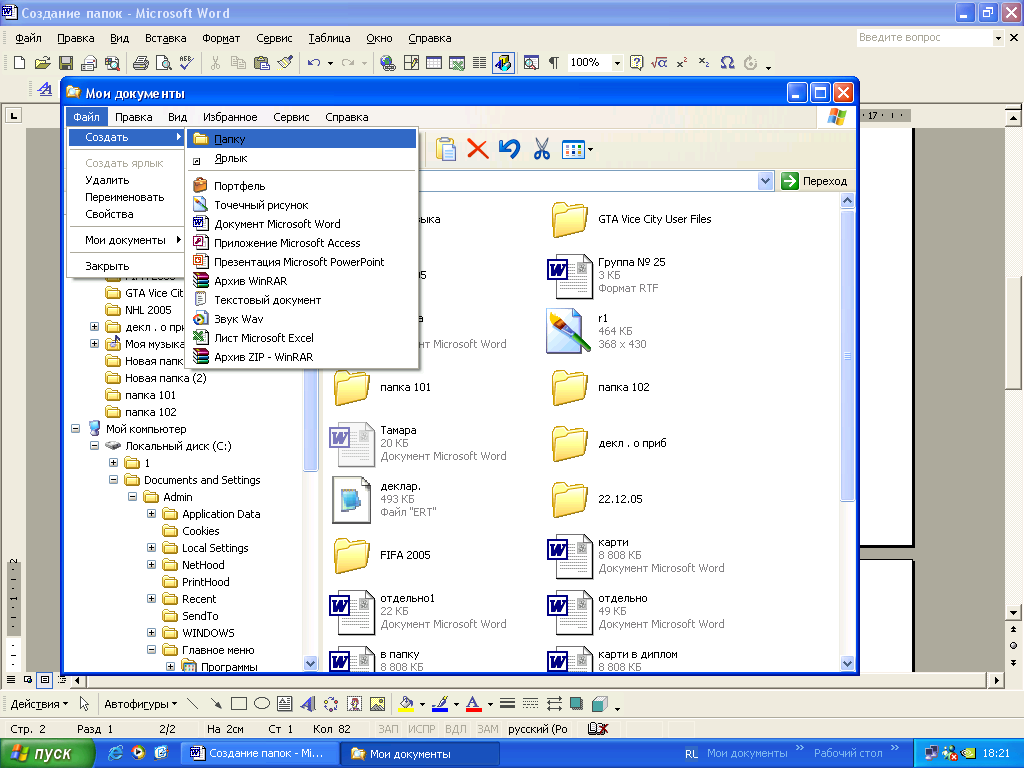
Task: Expand the WINDOWS folder tree node
Action: 152,632
